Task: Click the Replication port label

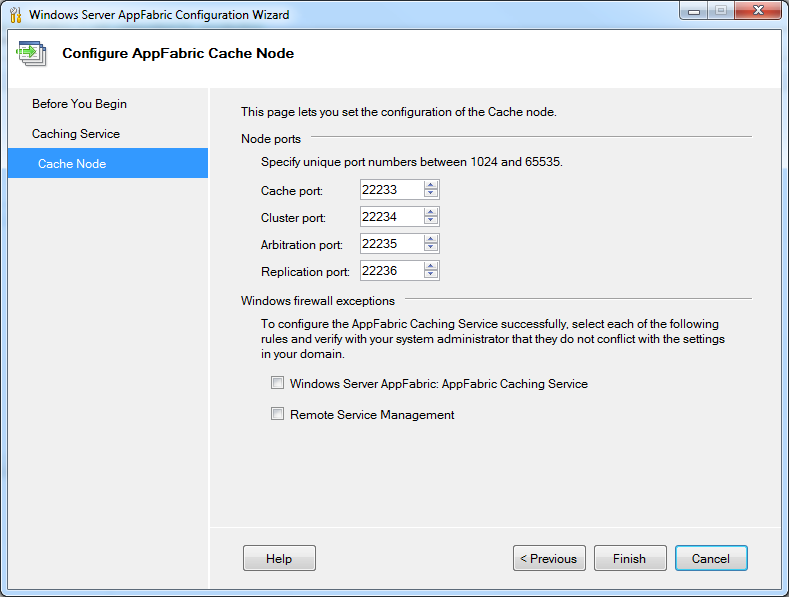Action: pos(305,272)
